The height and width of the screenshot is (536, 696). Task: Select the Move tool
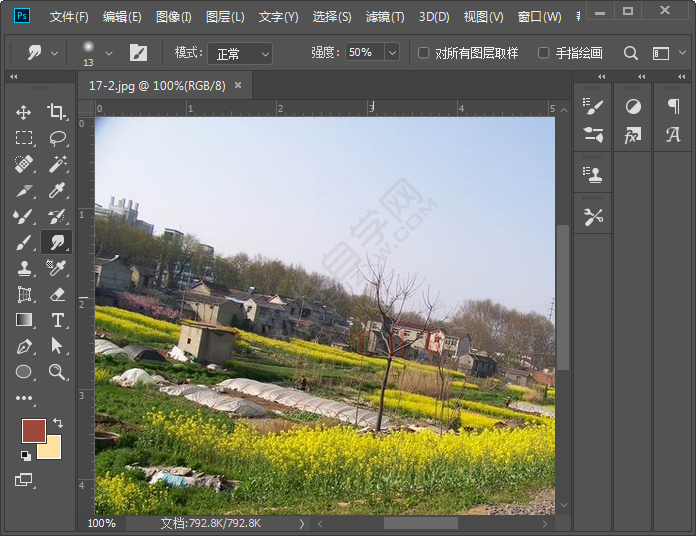24,112
